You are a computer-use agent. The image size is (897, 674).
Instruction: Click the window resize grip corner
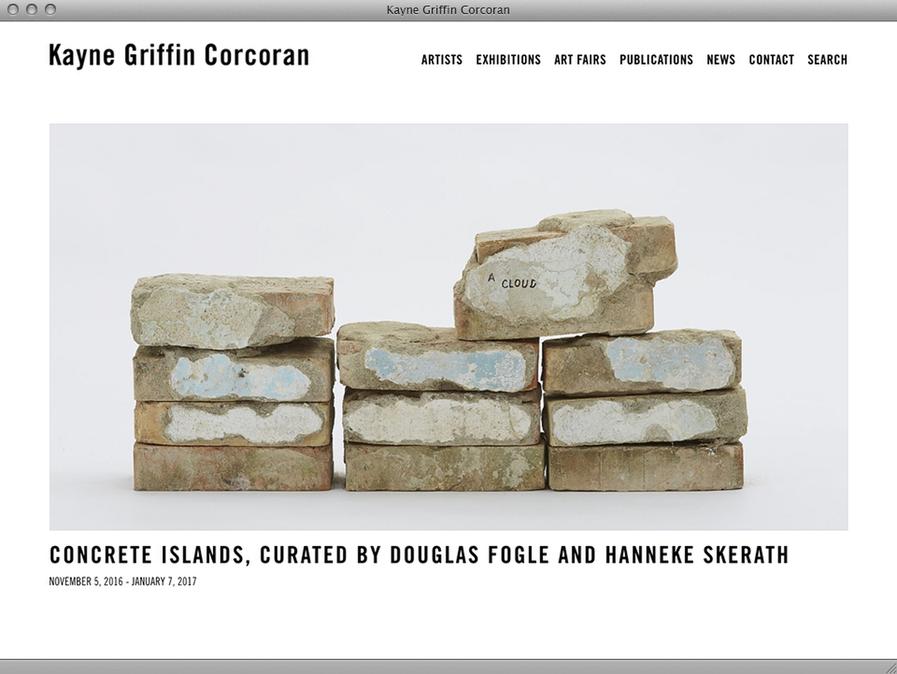pyautogui.click(x=891, y=668)
